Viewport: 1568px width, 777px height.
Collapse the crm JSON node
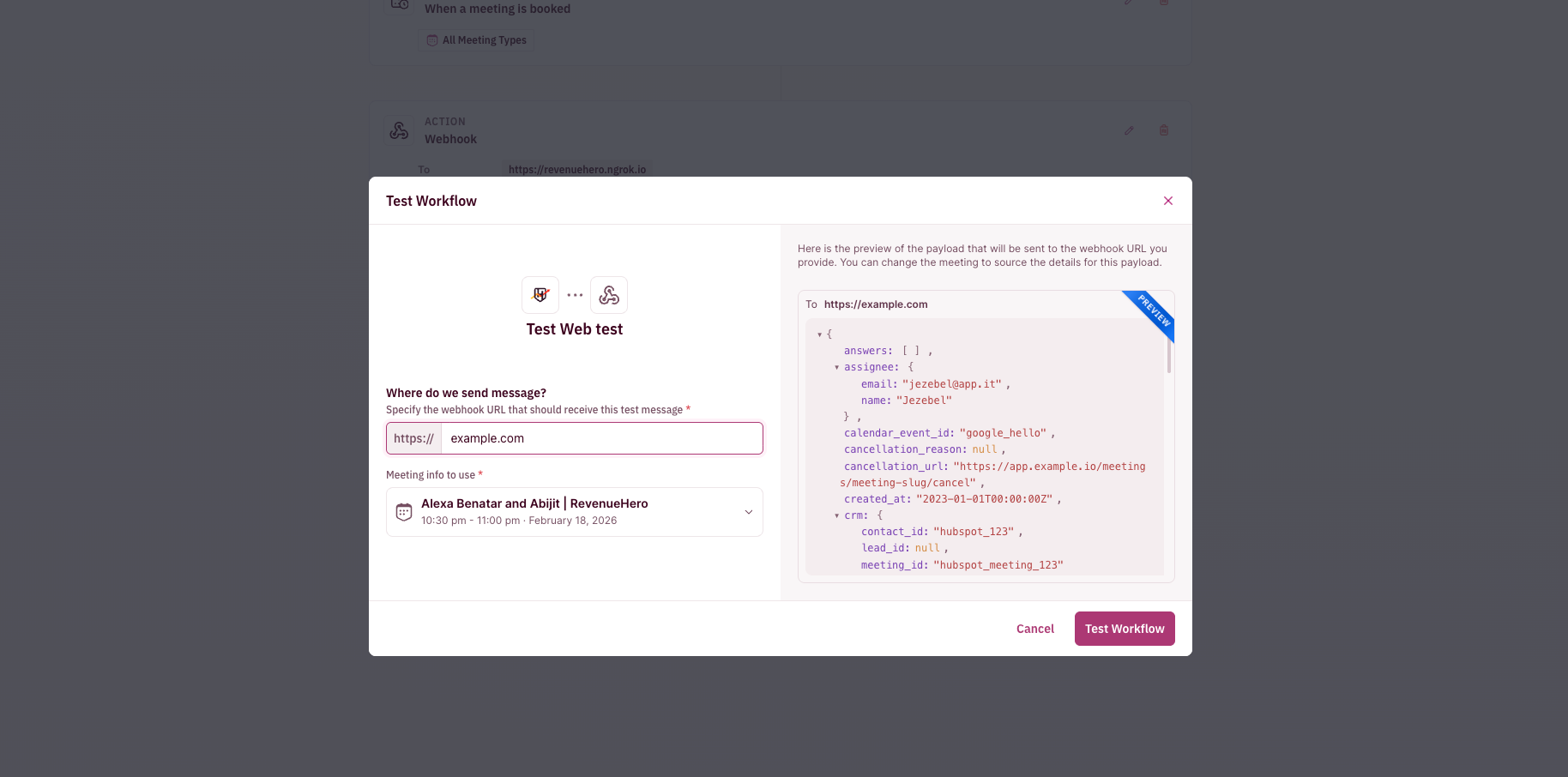point(837,515)
